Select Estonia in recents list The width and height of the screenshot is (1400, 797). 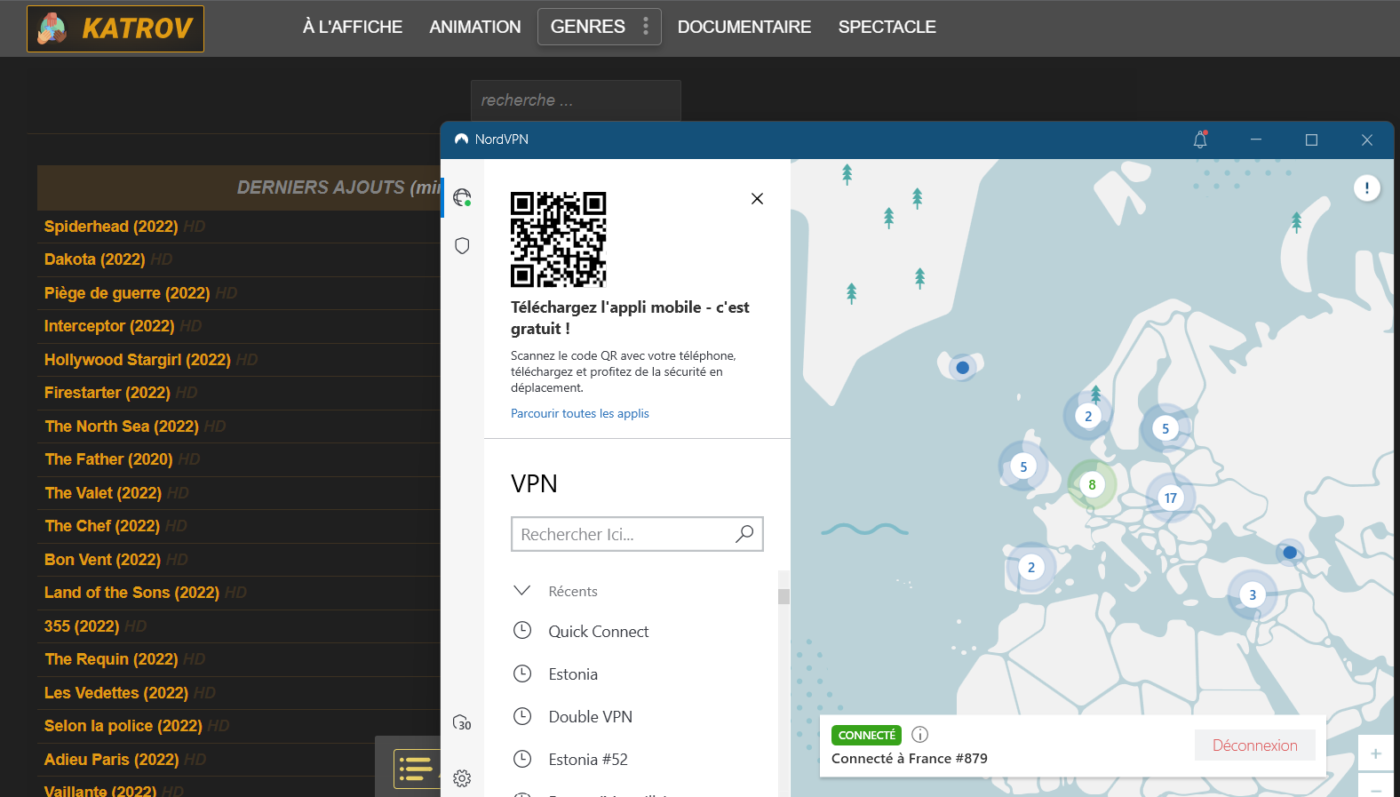[573, 674]
